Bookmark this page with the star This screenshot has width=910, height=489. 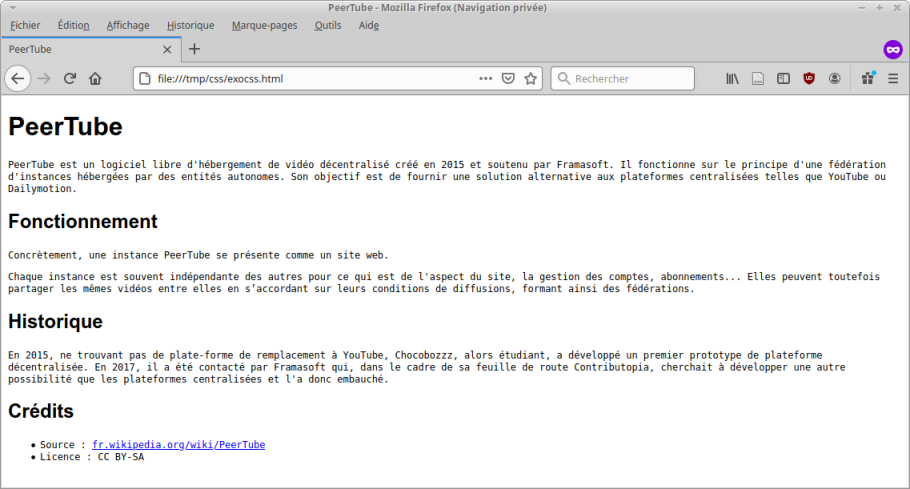[x=530, y=78]
